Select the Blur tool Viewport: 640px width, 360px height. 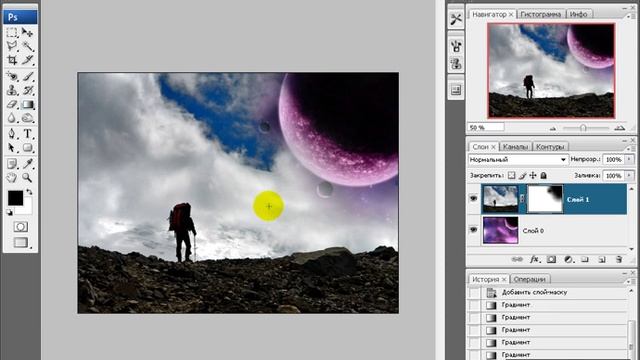[x=12, y=118]
